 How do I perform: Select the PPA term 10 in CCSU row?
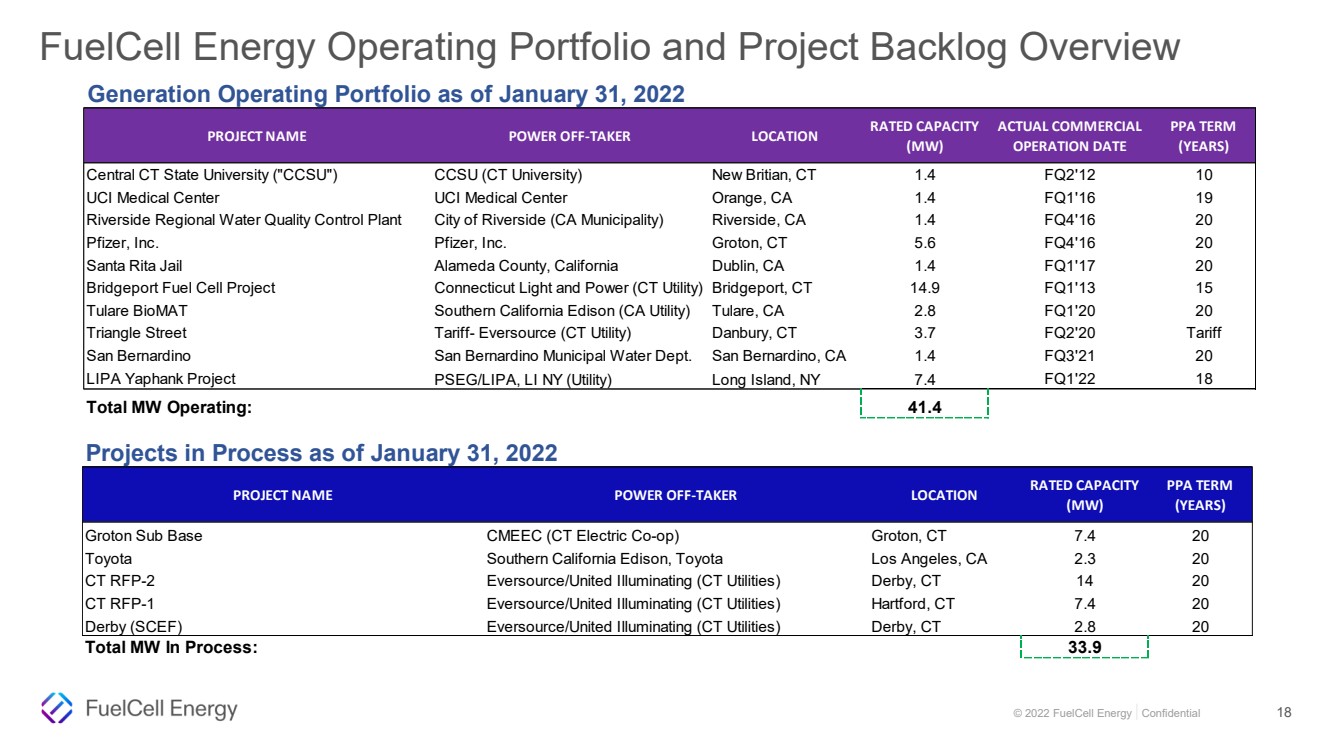[1204, 175]
